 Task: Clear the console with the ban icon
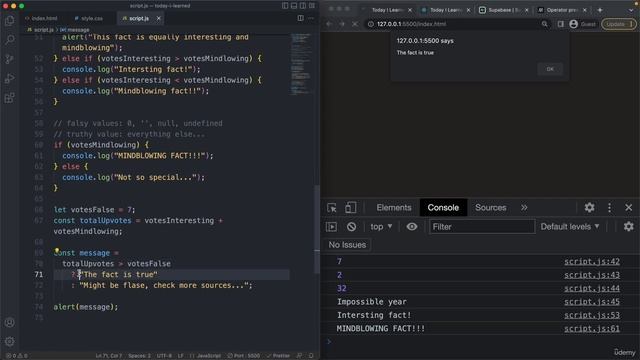coord(351,227)
